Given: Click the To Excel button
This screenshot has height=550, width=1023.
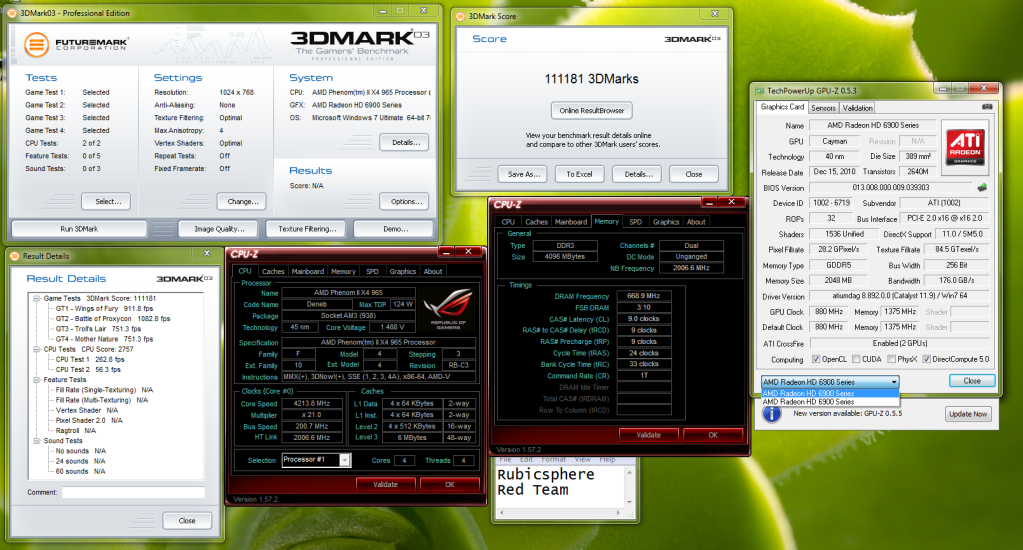Looking at the screenshot, I should [x=579, y=174].
